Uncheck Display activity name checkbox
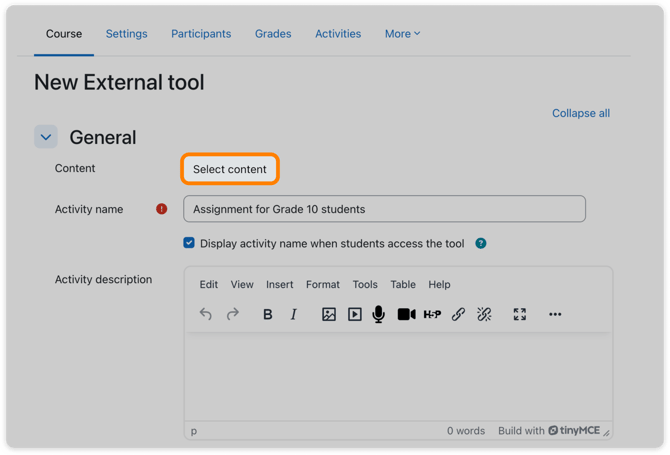Image resolution: width=670 pixels, height=455 pixels. [189, 243]
